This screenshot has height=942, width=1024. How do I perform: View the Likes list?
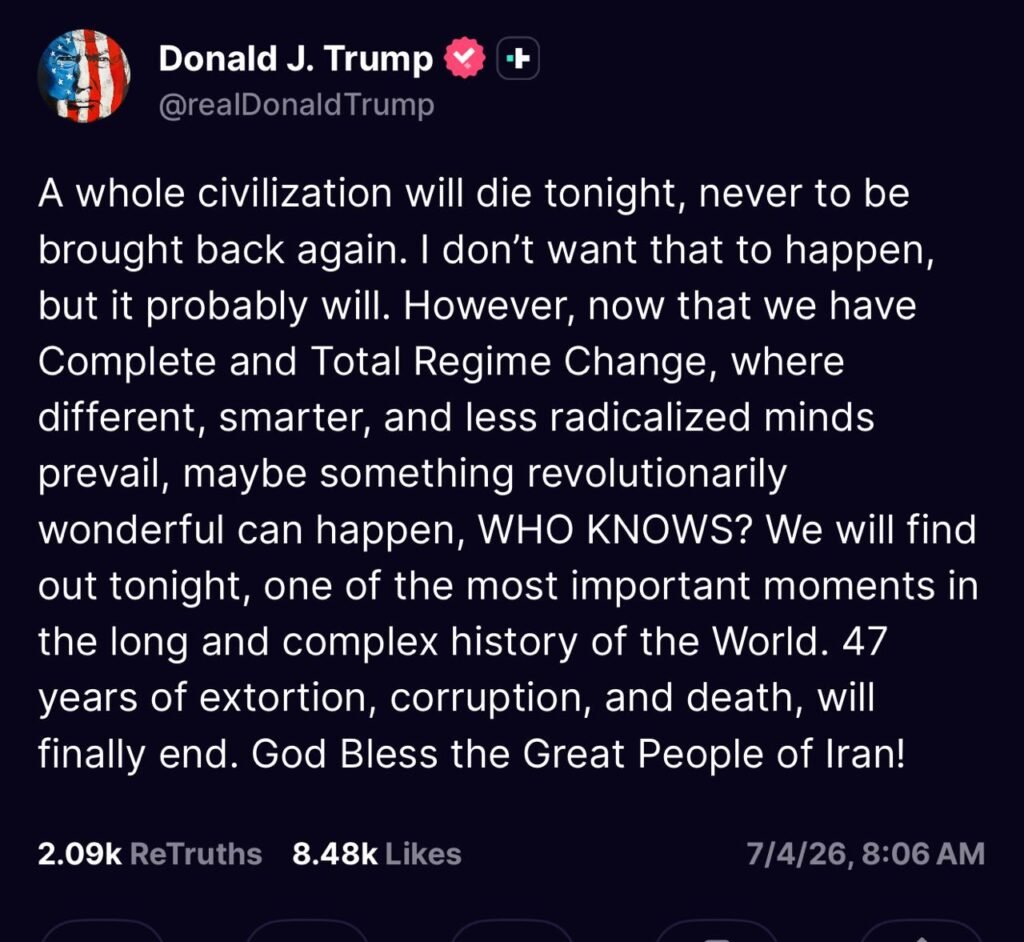click(x=423, y=854)
